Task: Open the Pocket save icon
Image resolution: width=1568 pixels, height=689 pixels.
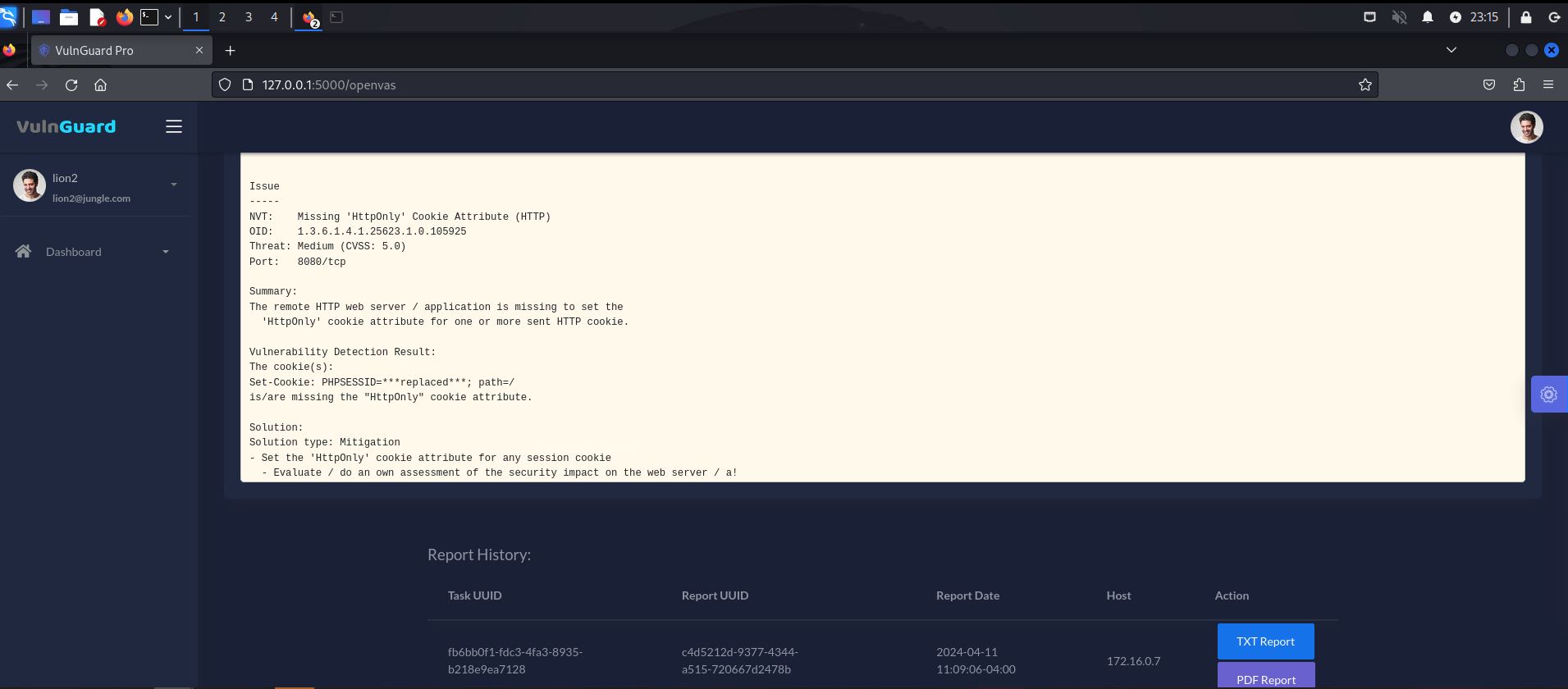Action: point(1489,84)
